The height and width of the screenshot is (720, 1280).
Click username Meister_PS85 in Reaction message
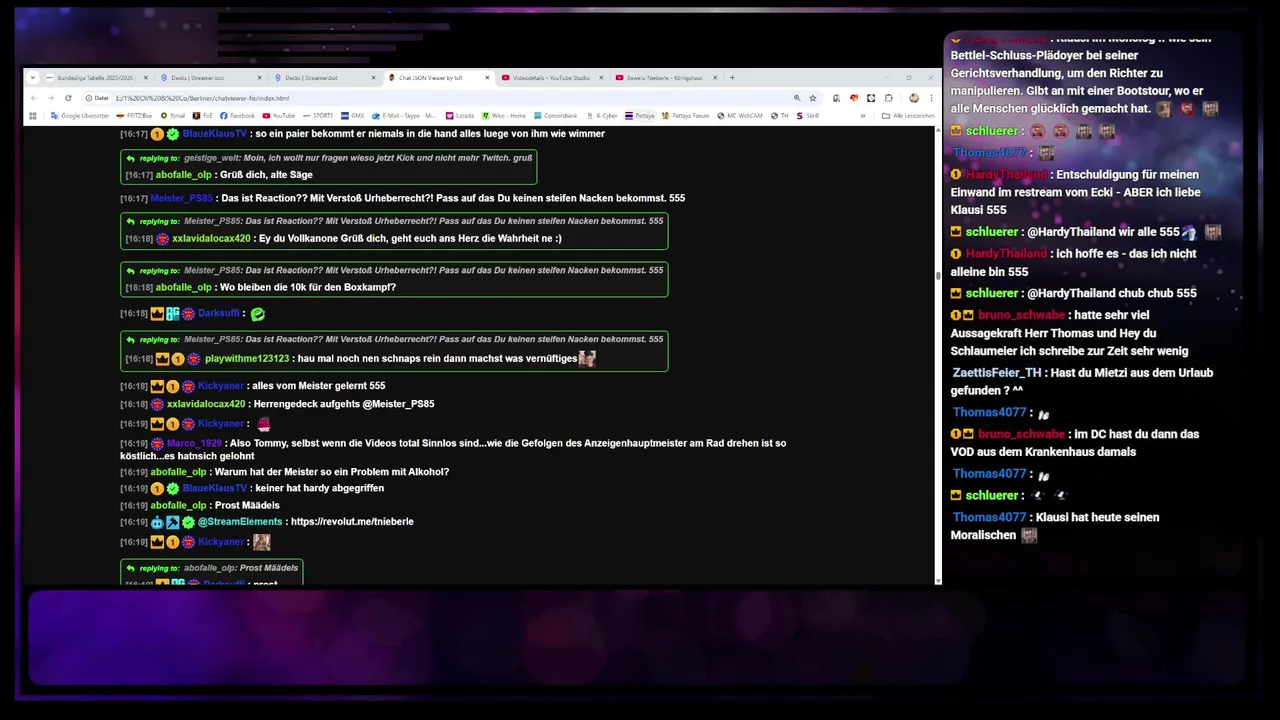tap(181, 198)
